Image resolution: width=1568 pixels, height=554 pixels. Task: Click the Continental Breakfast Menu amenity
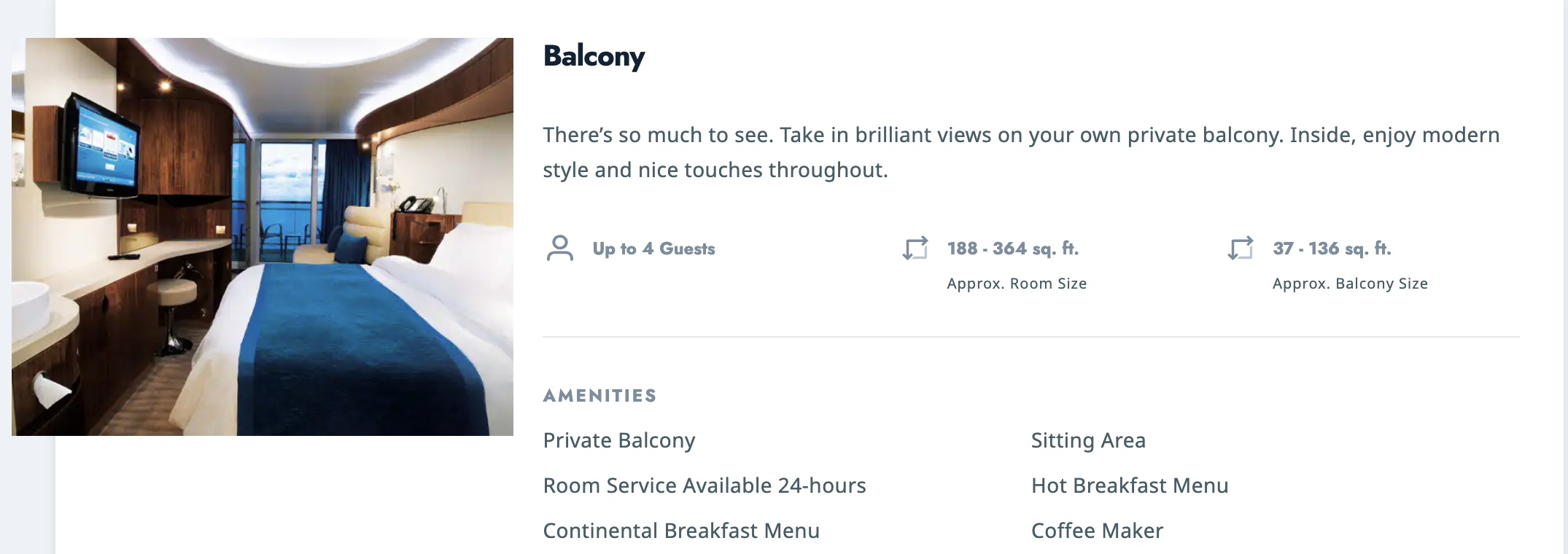pos(681,531)
